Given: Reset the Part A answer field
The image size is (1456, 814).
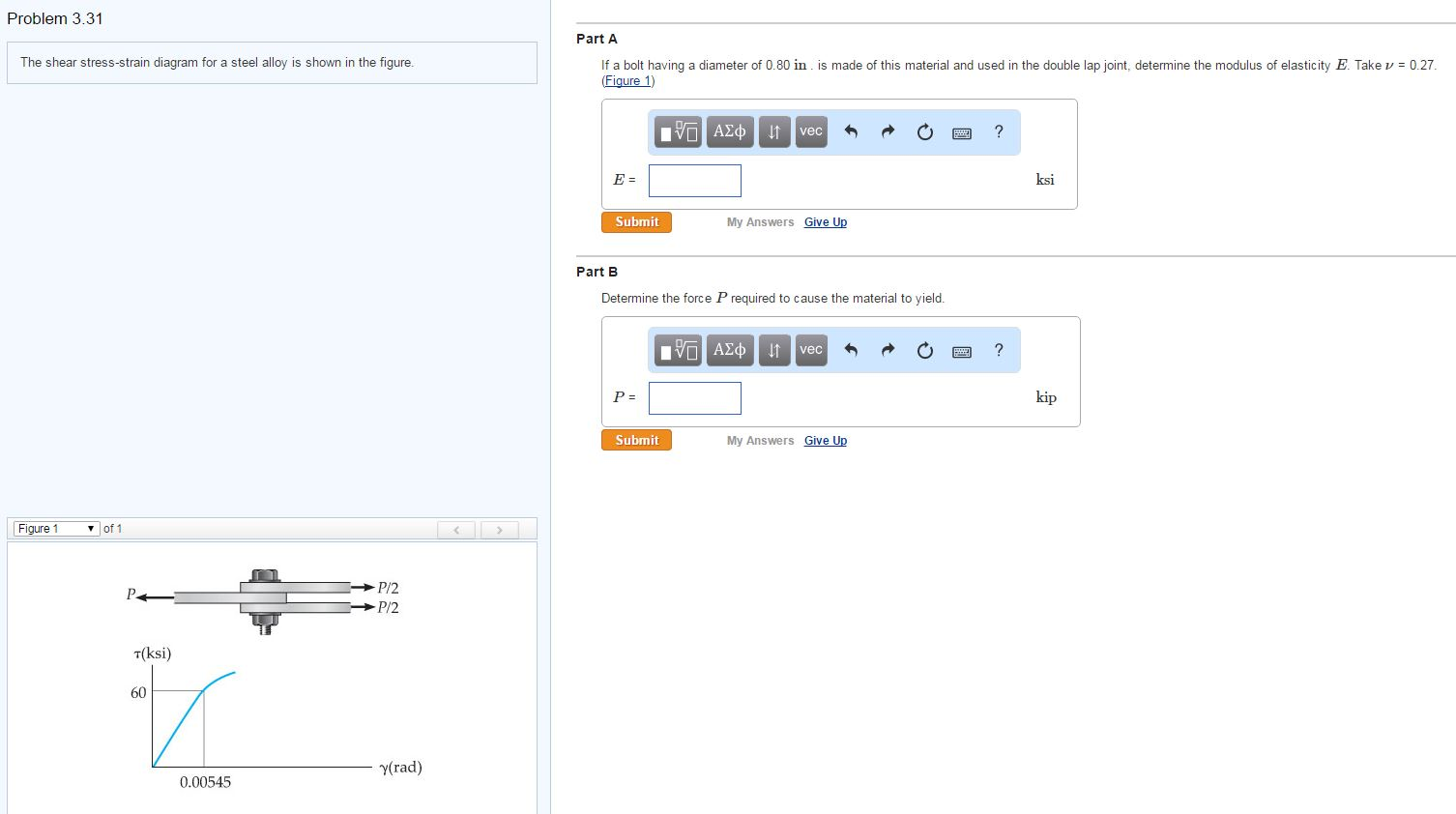Looking at the screenshot, I should coord(925,132).
